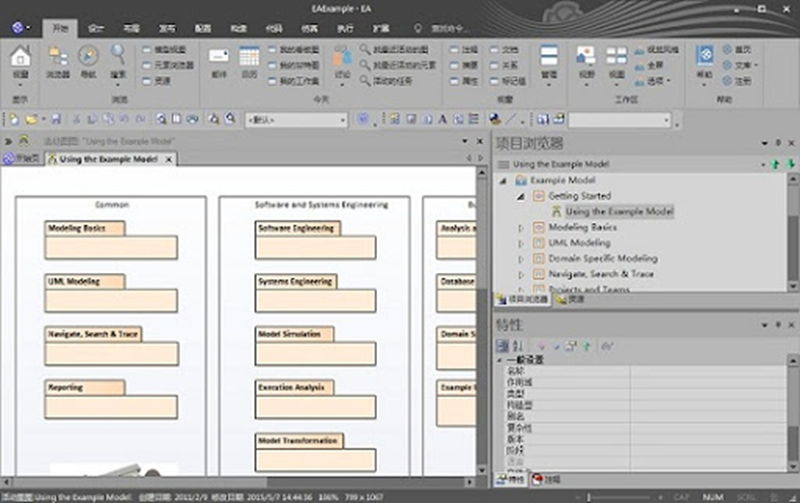The width and height of the screenshot is (800, 503).
Task: Expand UML Modeling in Project Browser
Action: (521, 244)
